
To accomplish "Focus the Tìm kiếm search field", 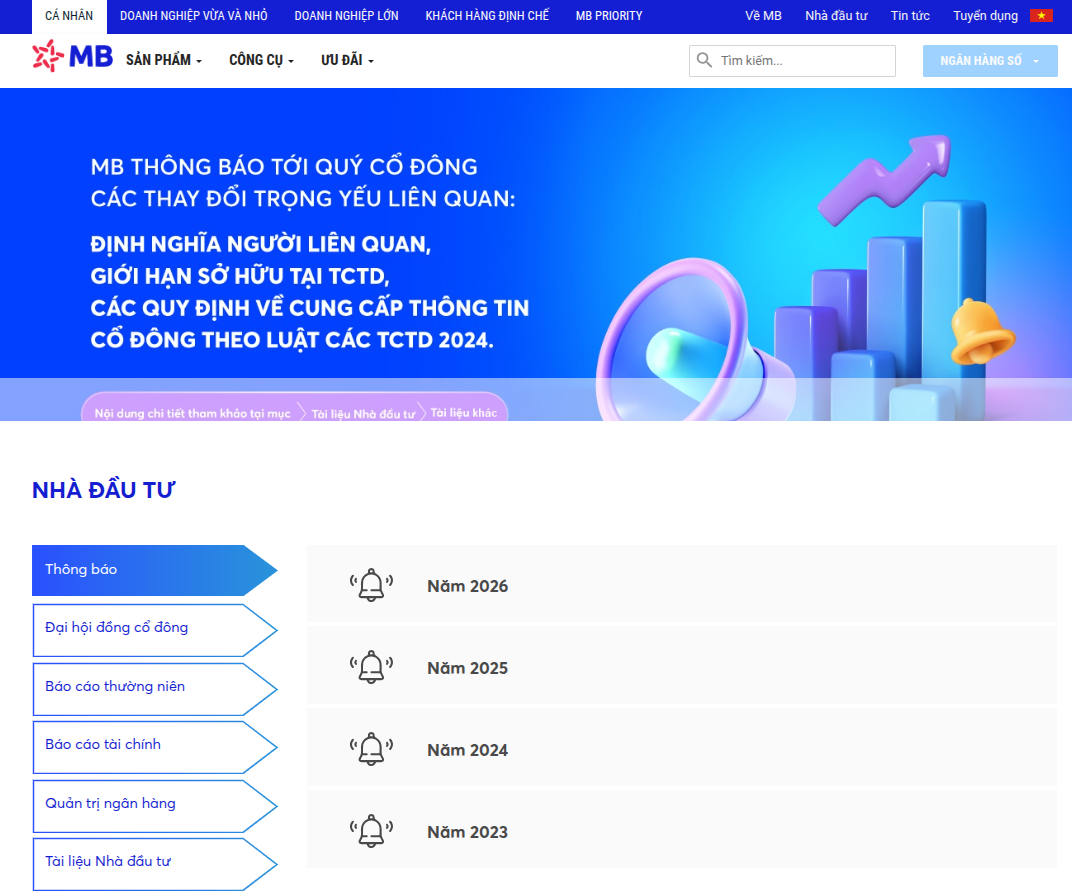I will point(792,61).
